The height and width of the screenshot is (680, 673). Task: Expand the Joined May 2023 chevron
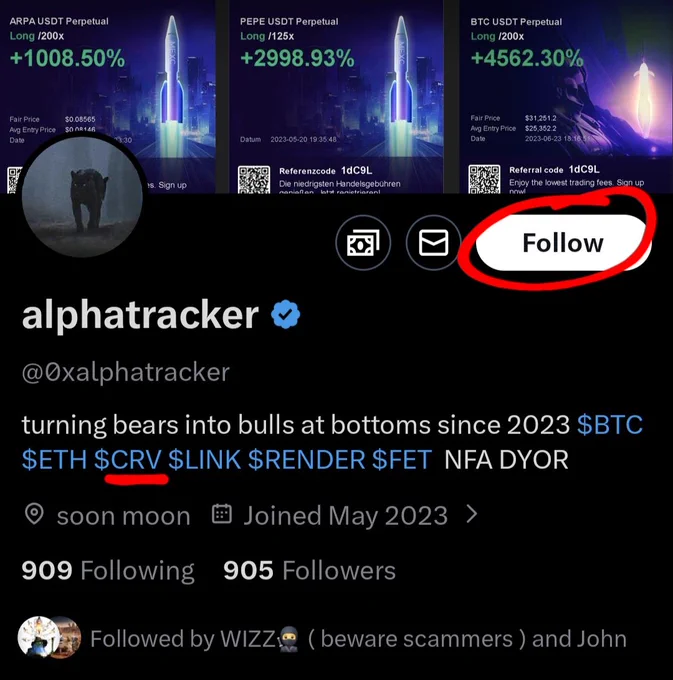[472, 514]
